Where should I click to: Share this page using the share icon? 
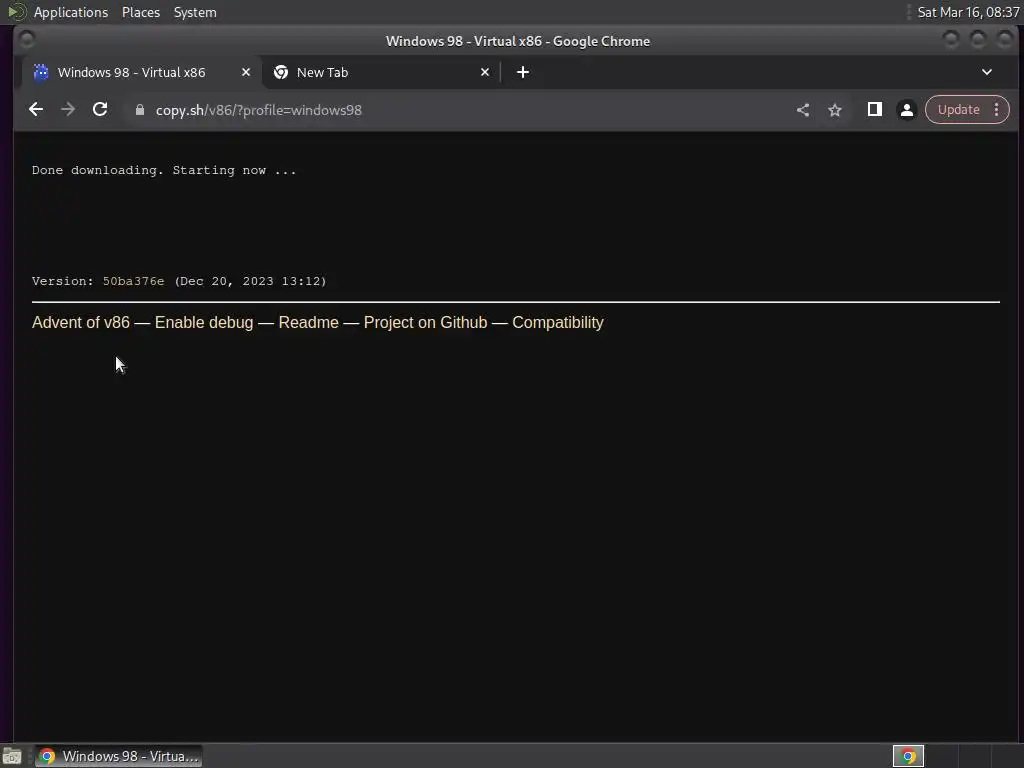[803, 110]
